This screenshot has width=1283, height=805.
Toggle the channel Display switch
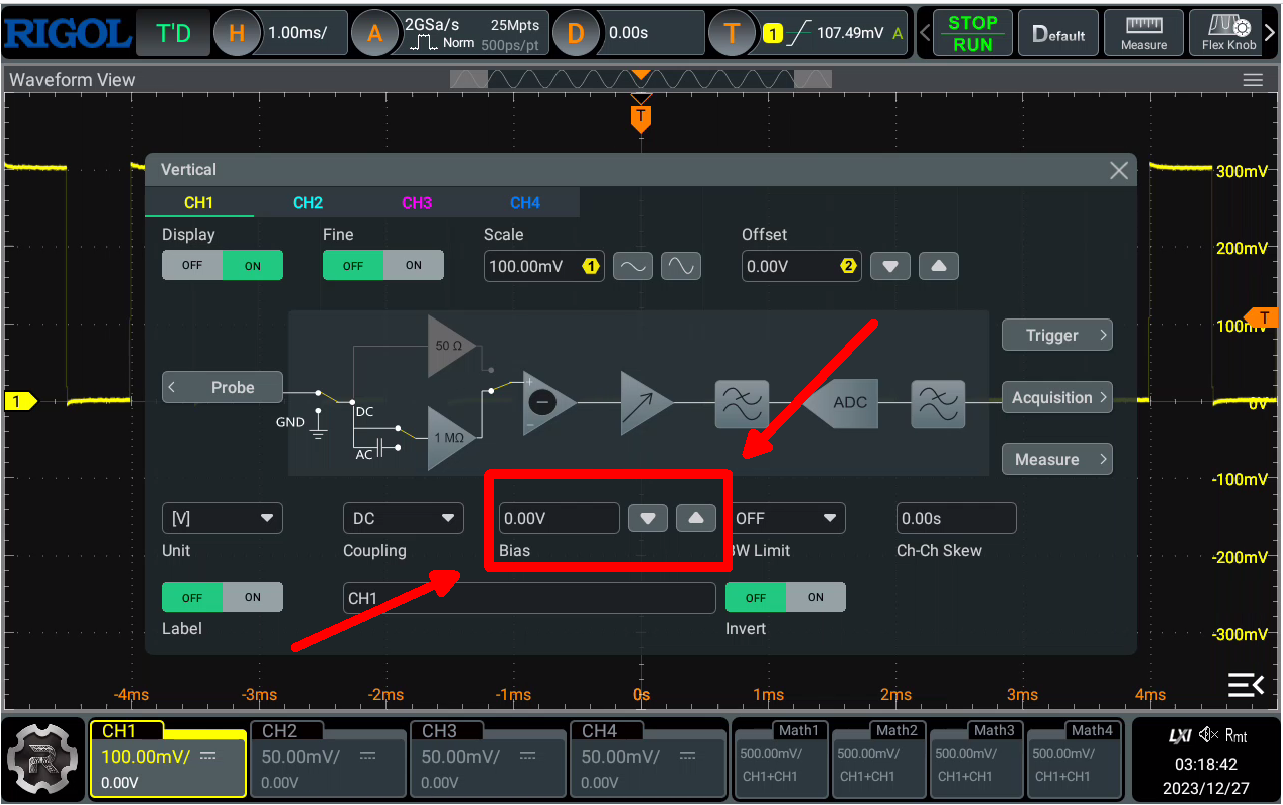click(222, 266)
